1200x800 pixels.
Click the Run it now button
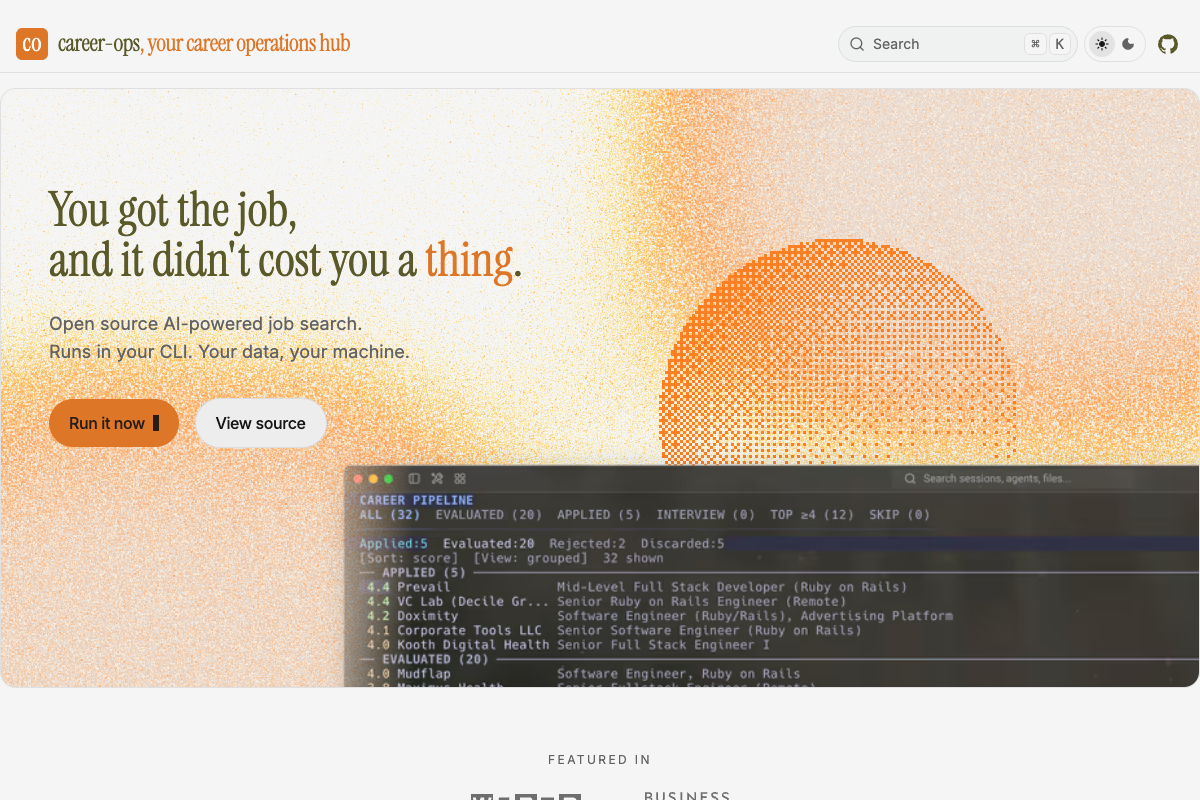pyautogui.click(x=114, y=423)
